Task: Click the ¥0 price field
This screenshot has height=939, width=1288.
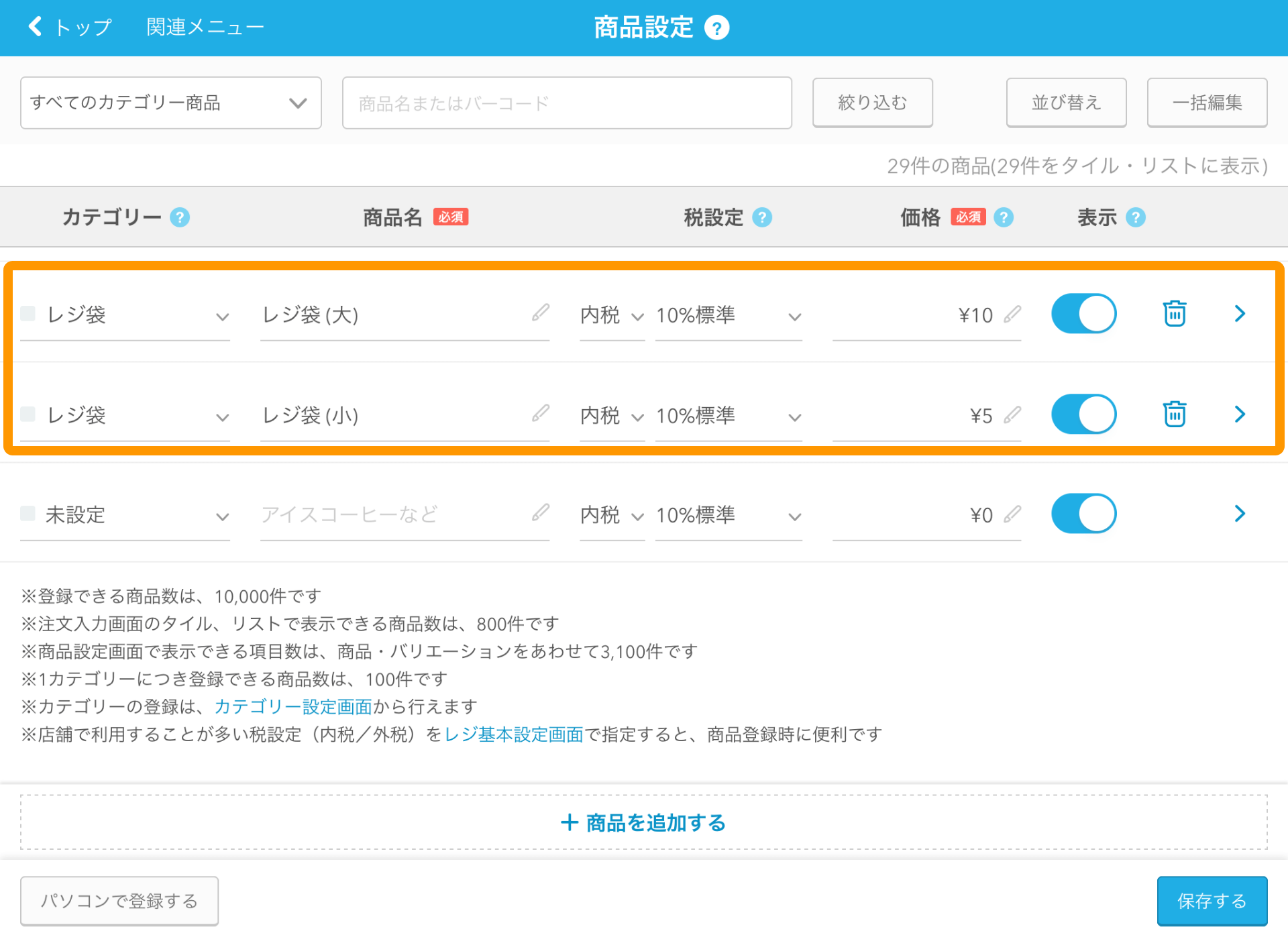Action: [x=927, y=515]
